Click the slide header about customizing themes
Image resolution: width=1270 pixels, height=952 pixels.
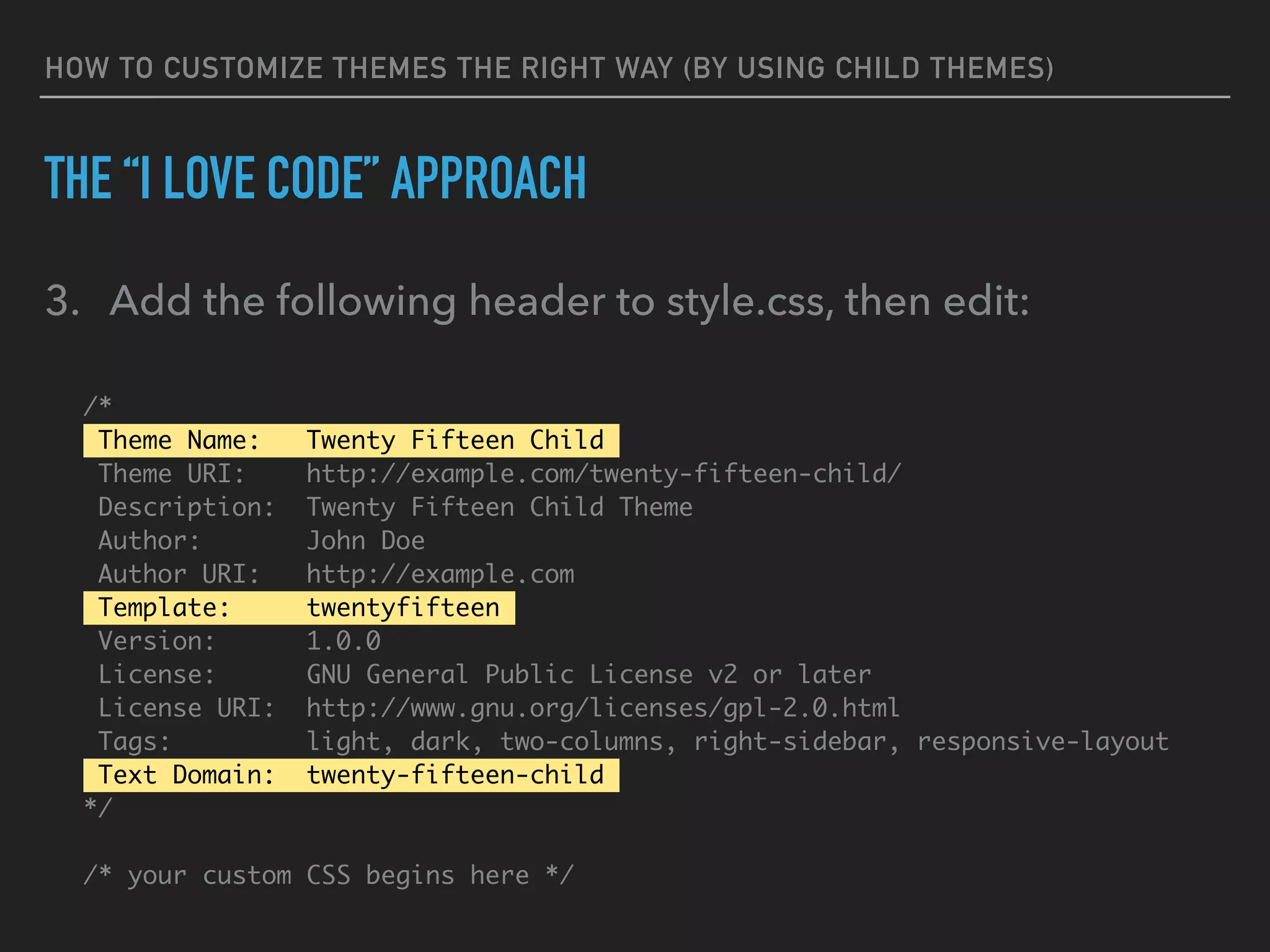pos(549,68)
